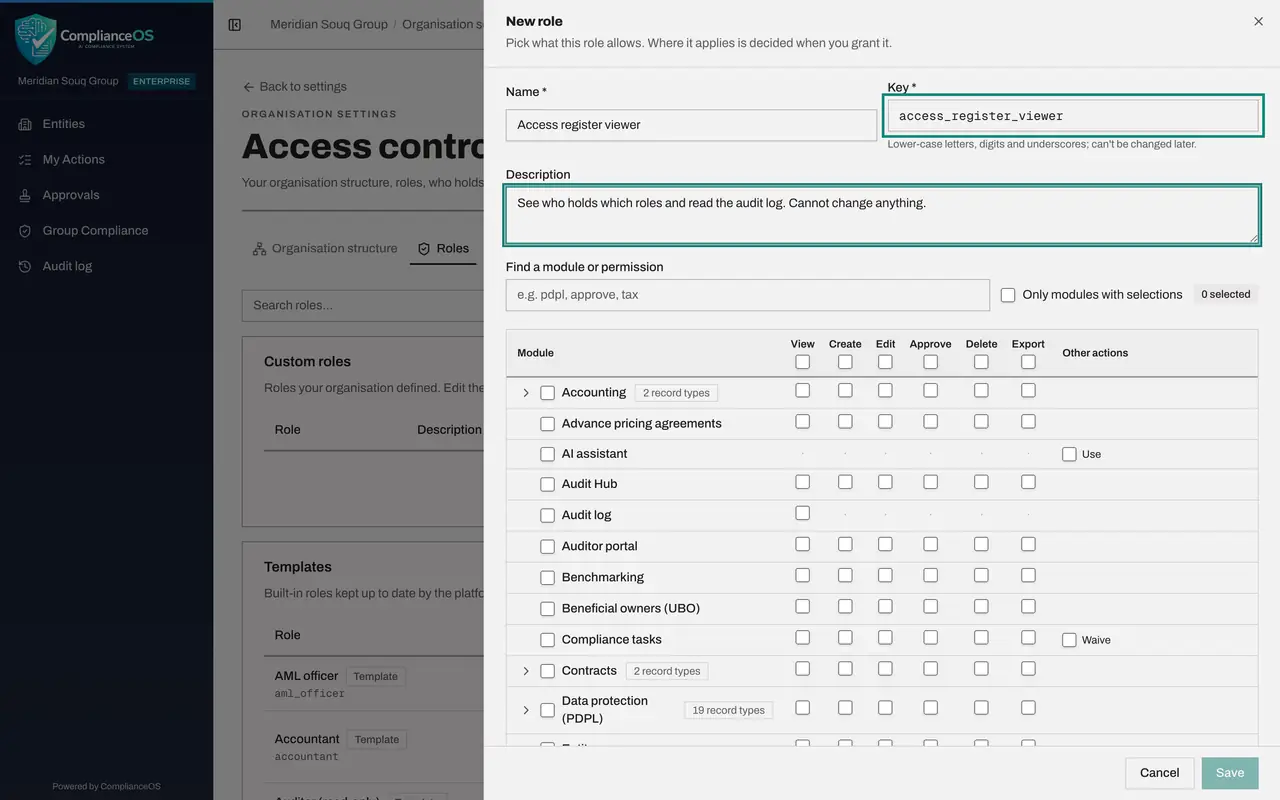Image resolution: width=1280 pixels, height=800 pixels.
Task: Click the Key input field
Action: [x=1073, y=116]
